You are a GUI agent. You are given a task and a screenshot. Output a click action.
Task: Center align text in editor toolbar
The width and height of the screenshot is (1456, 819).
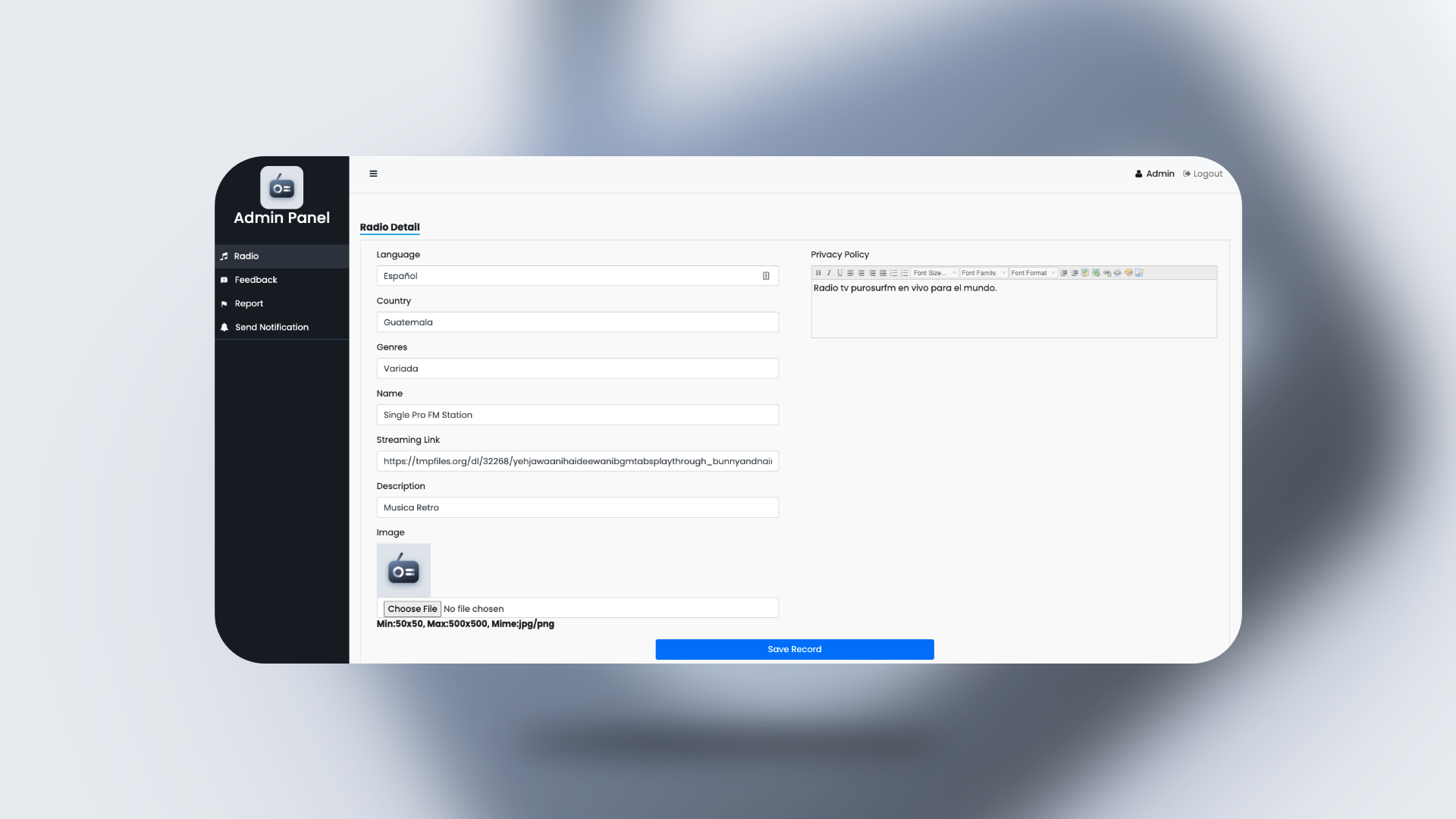[861, 273]
